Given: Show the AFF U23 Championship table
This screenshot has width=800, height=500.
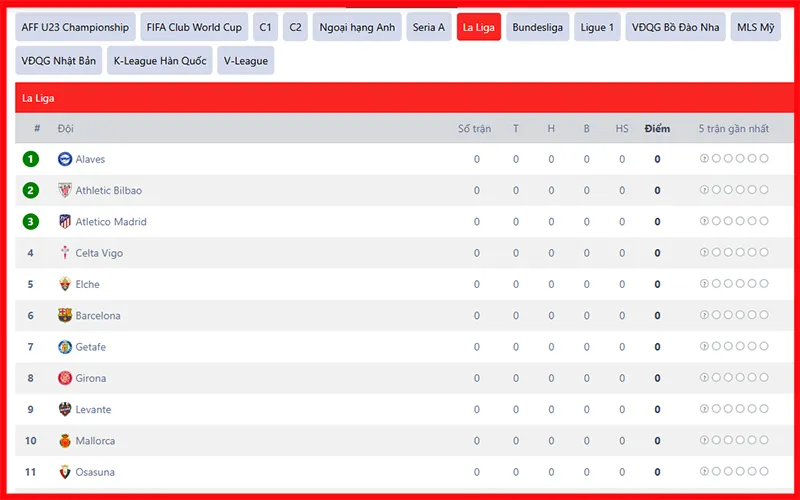Looking at the screenshot, I should [x=75, y=27].
